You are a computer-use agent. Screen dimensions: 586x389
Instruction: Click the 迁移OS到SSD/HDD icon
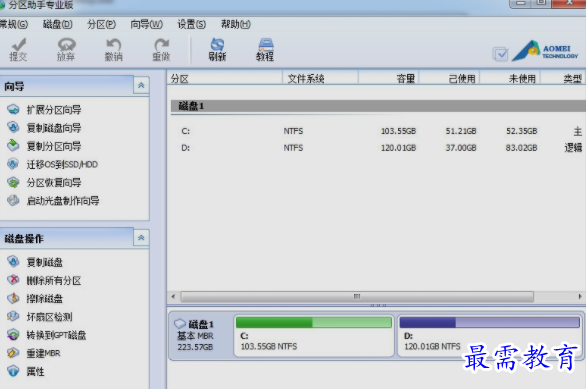pyautogui.click(x=13, y=164)
